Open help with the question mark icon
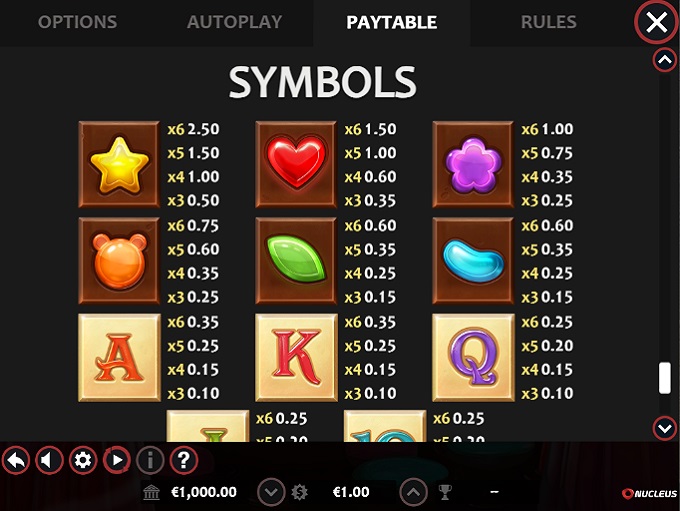Screen dimensions: 680x511 point(184,460)
